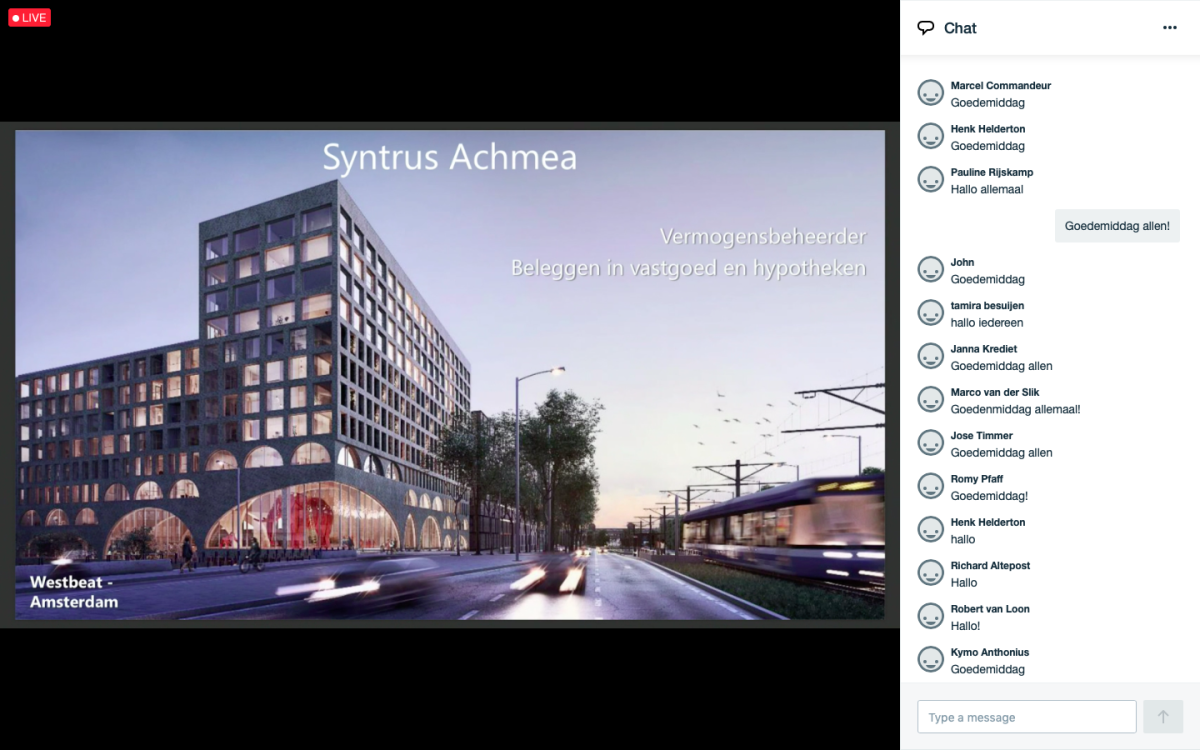The image size is (1200, 750).
Task: Click Marcel Commandeur's avatar icon
Action: tap(931, 93)
